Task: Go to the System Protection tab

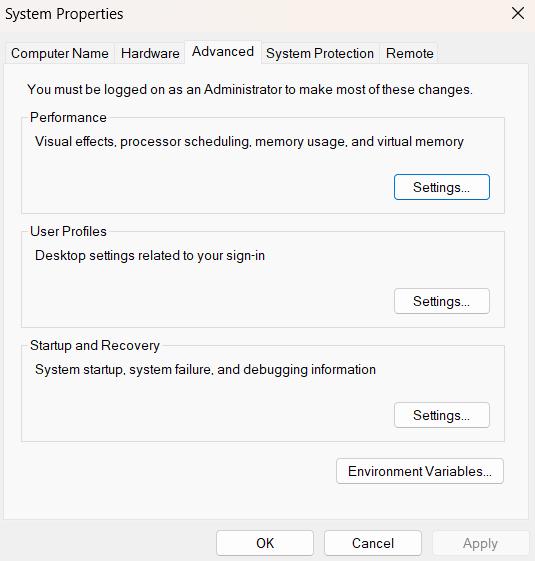Action: point(320,53)
